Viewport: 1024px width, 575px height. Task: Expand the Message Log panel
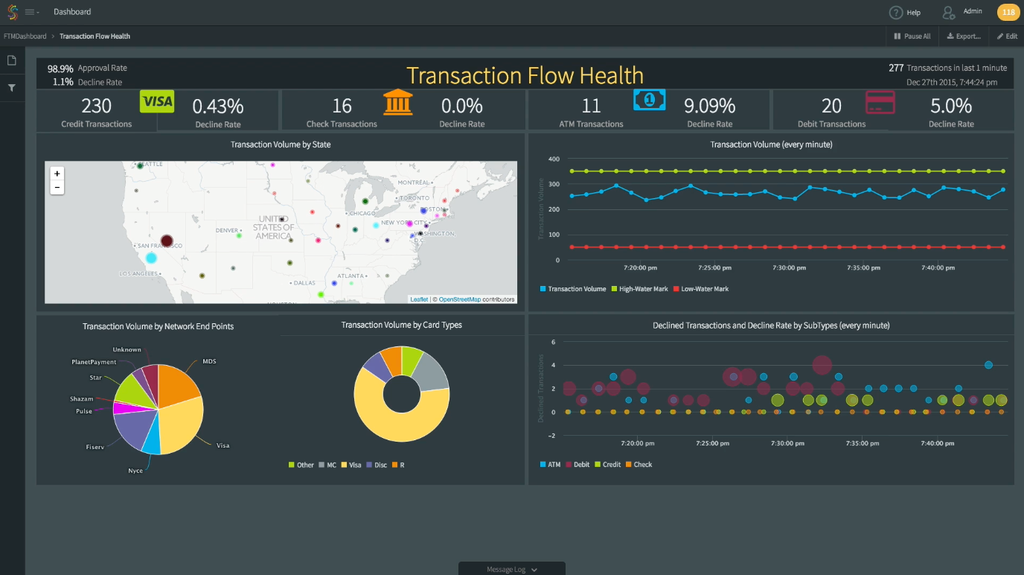[512, 569]
